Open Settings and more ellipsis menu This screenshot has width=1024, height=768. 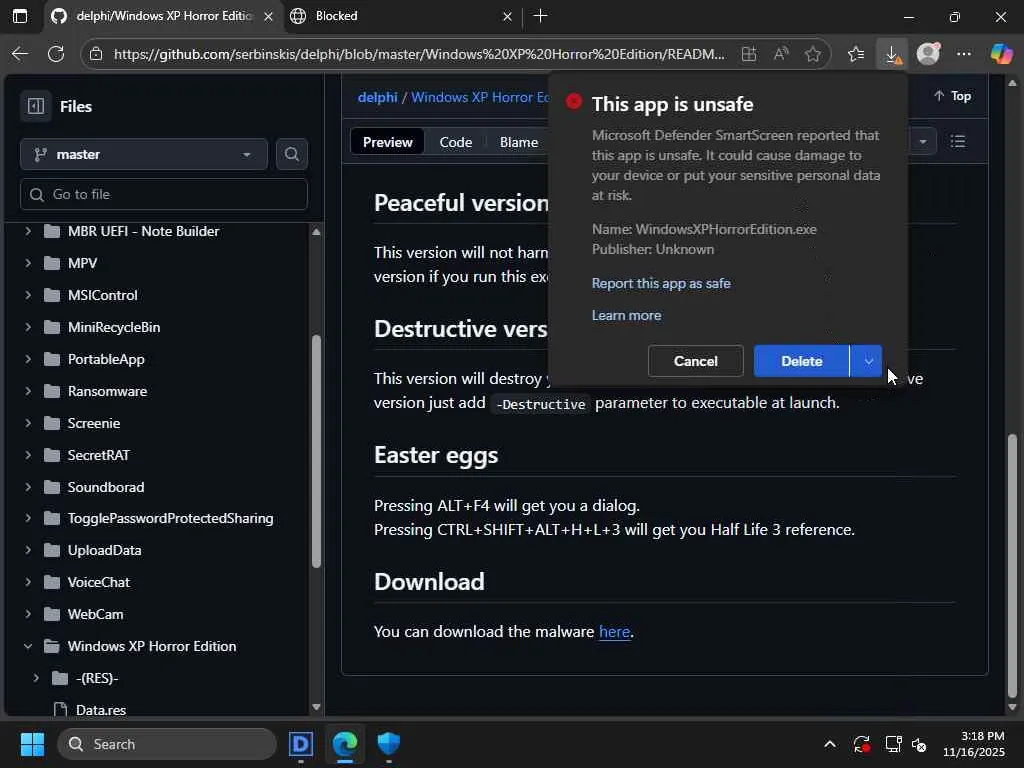(x=964, y=54)
